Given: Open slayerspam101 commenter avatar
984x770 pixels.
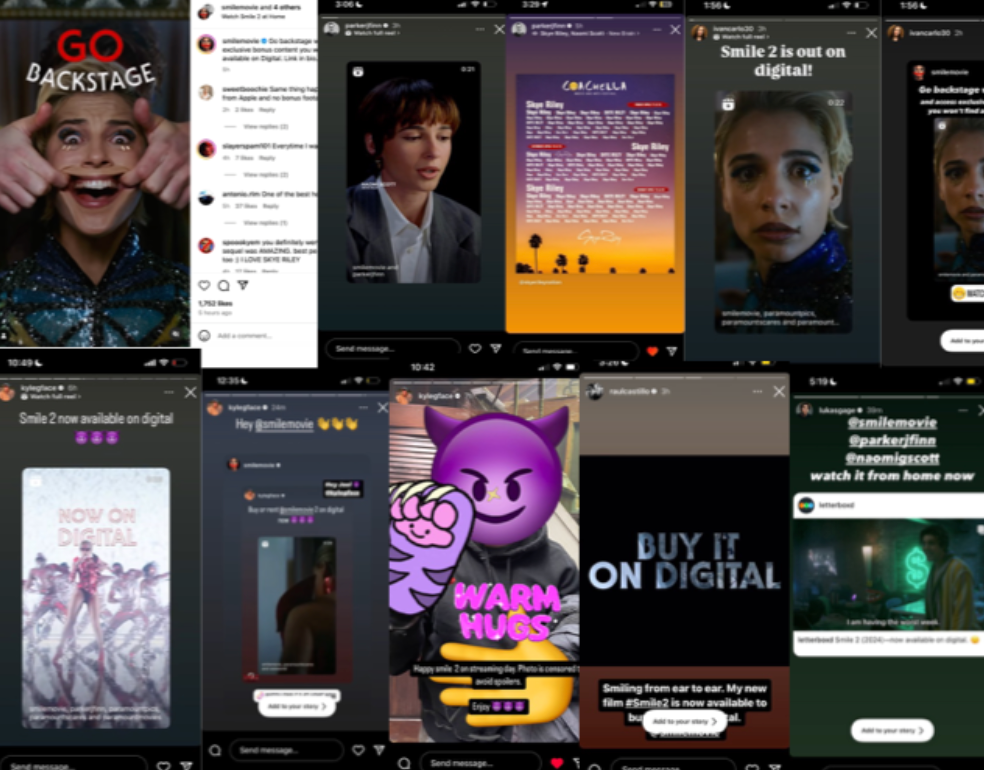Looking at the screenshot, I should (x=206, y=149).
